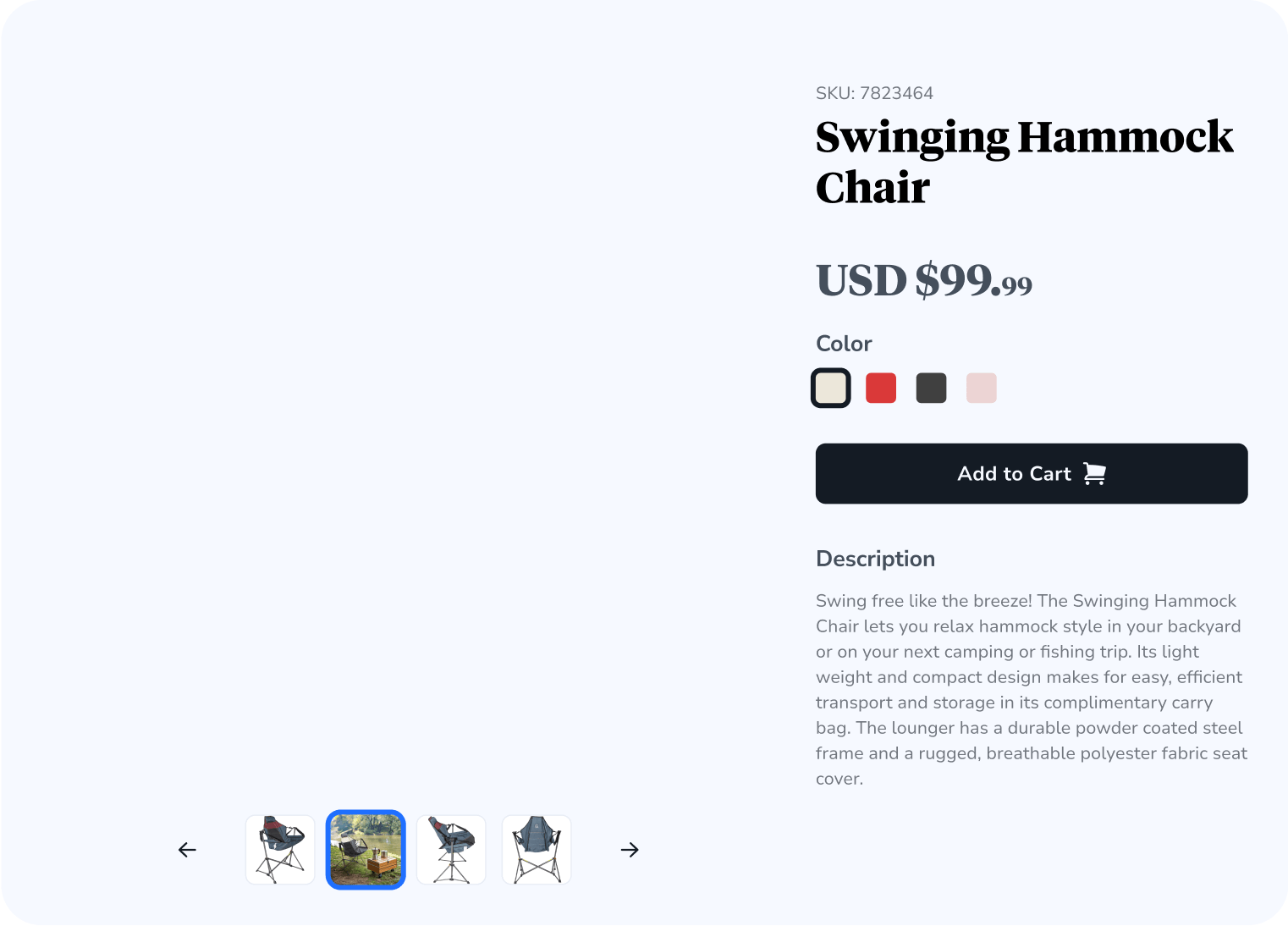Open the first chair thumbnail, angled view
The height and width of the screenshot is (926, 1288).
pos(280,850)
